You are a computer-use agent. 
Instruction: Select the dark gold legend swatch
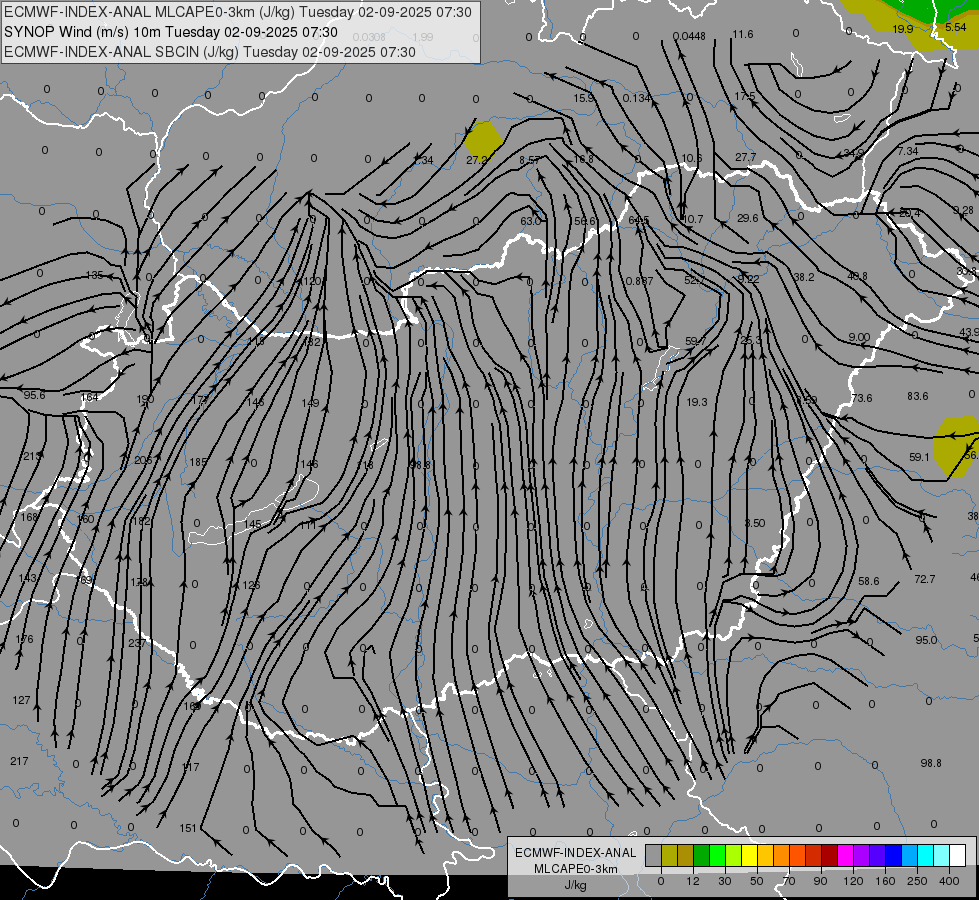coord(686,855)
